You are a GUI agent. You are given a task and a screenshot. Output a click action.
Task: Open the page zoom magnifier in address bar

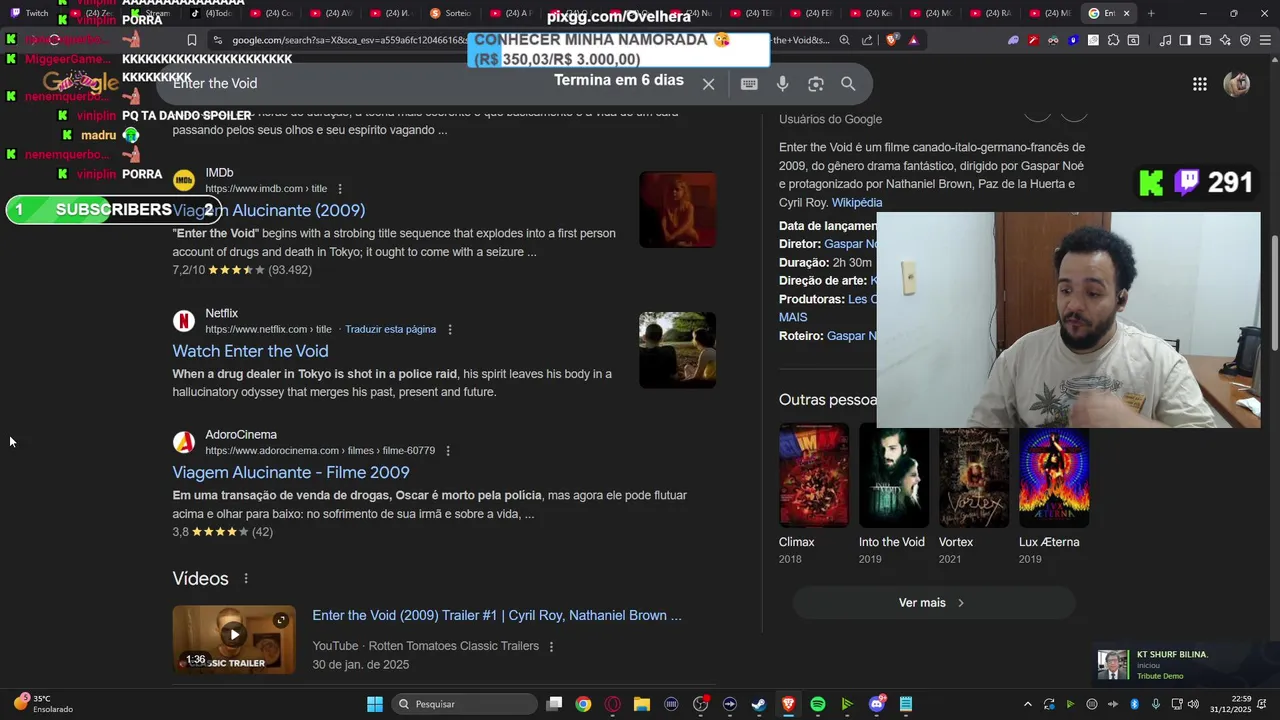(x=845, y=40)
